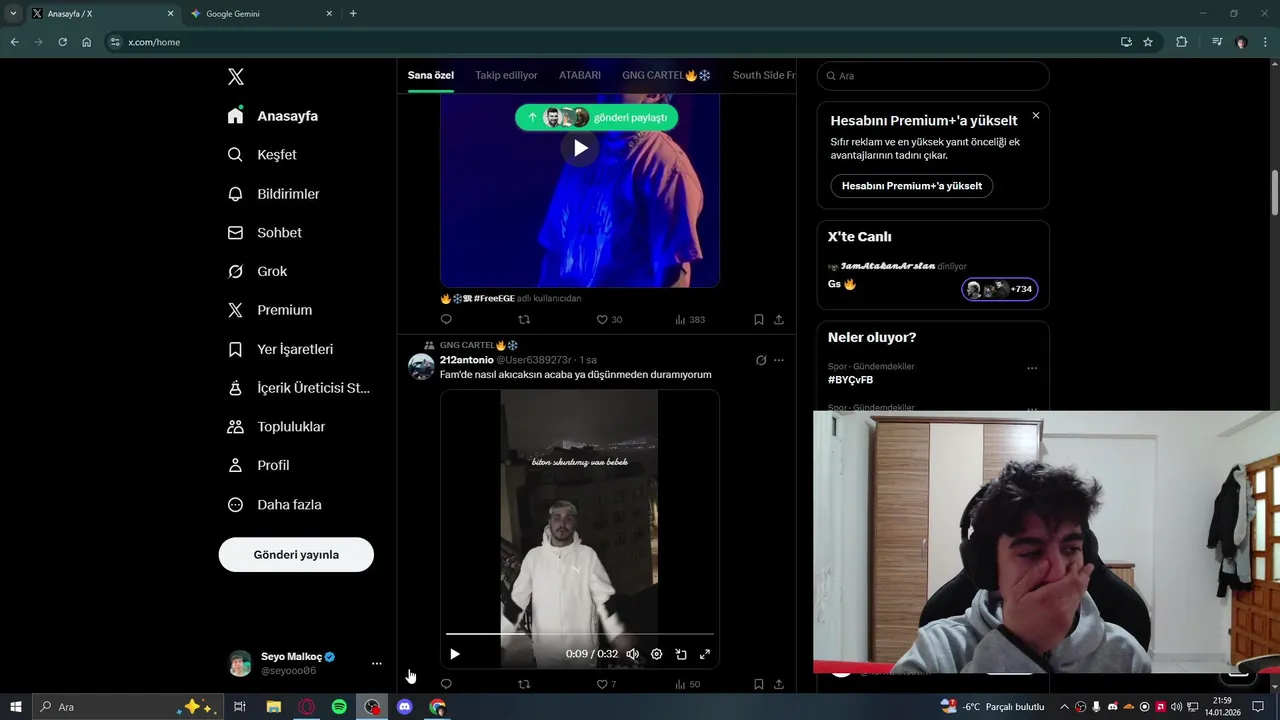Open Premium in the sidebar
Viewport: 1280px width, 720px height.
point(270,310)
